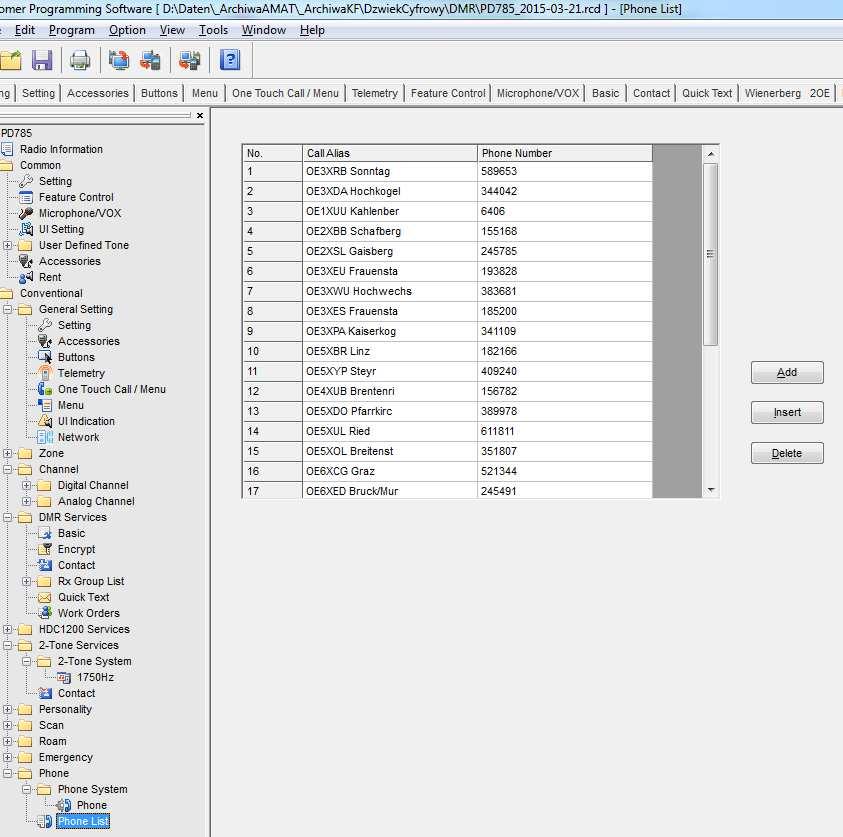
Task: Click the Open file toolbar icon
Action: 10,60
